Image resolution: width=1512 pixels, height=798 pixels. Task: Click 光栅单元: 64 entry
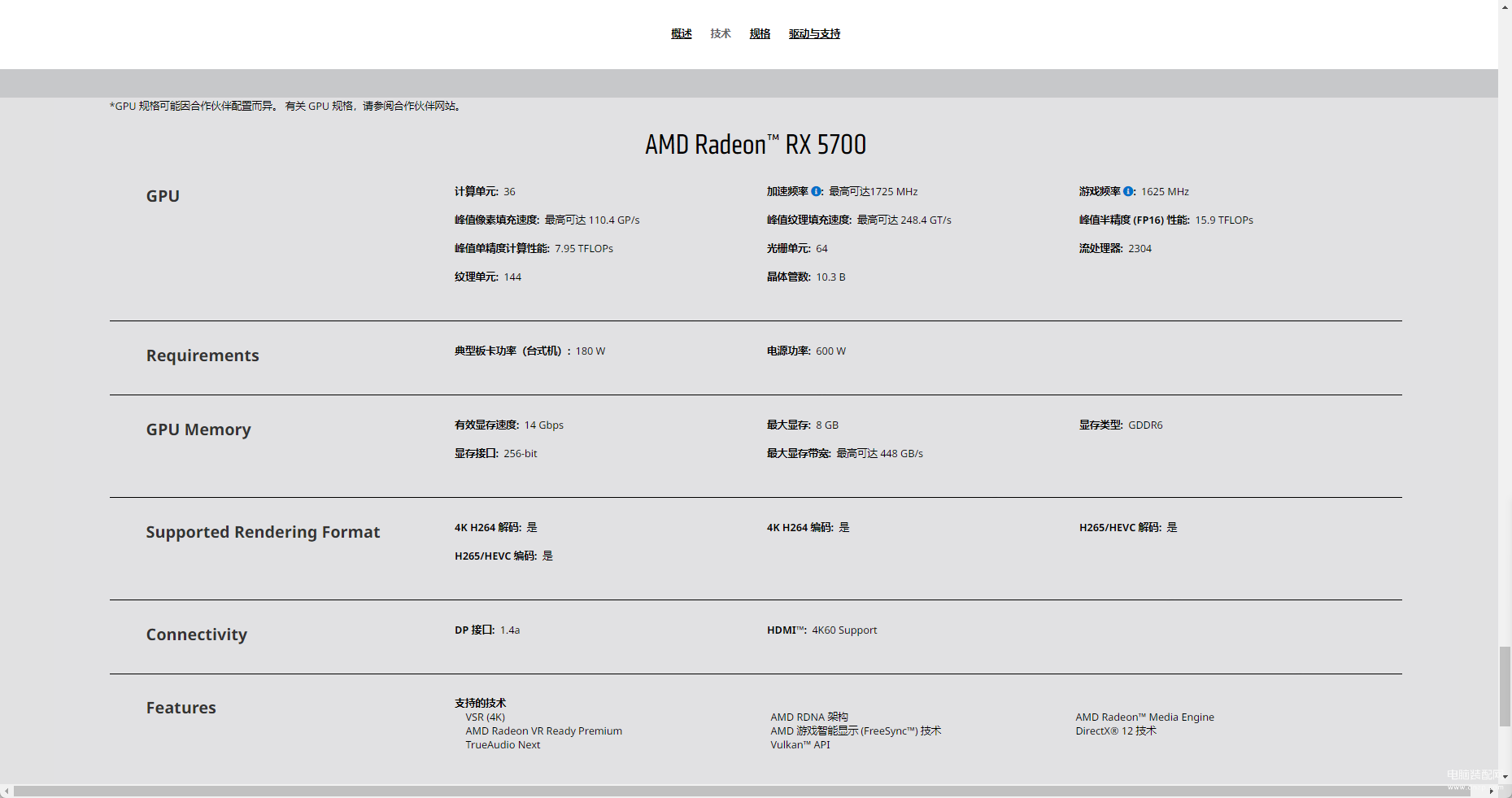797,248
